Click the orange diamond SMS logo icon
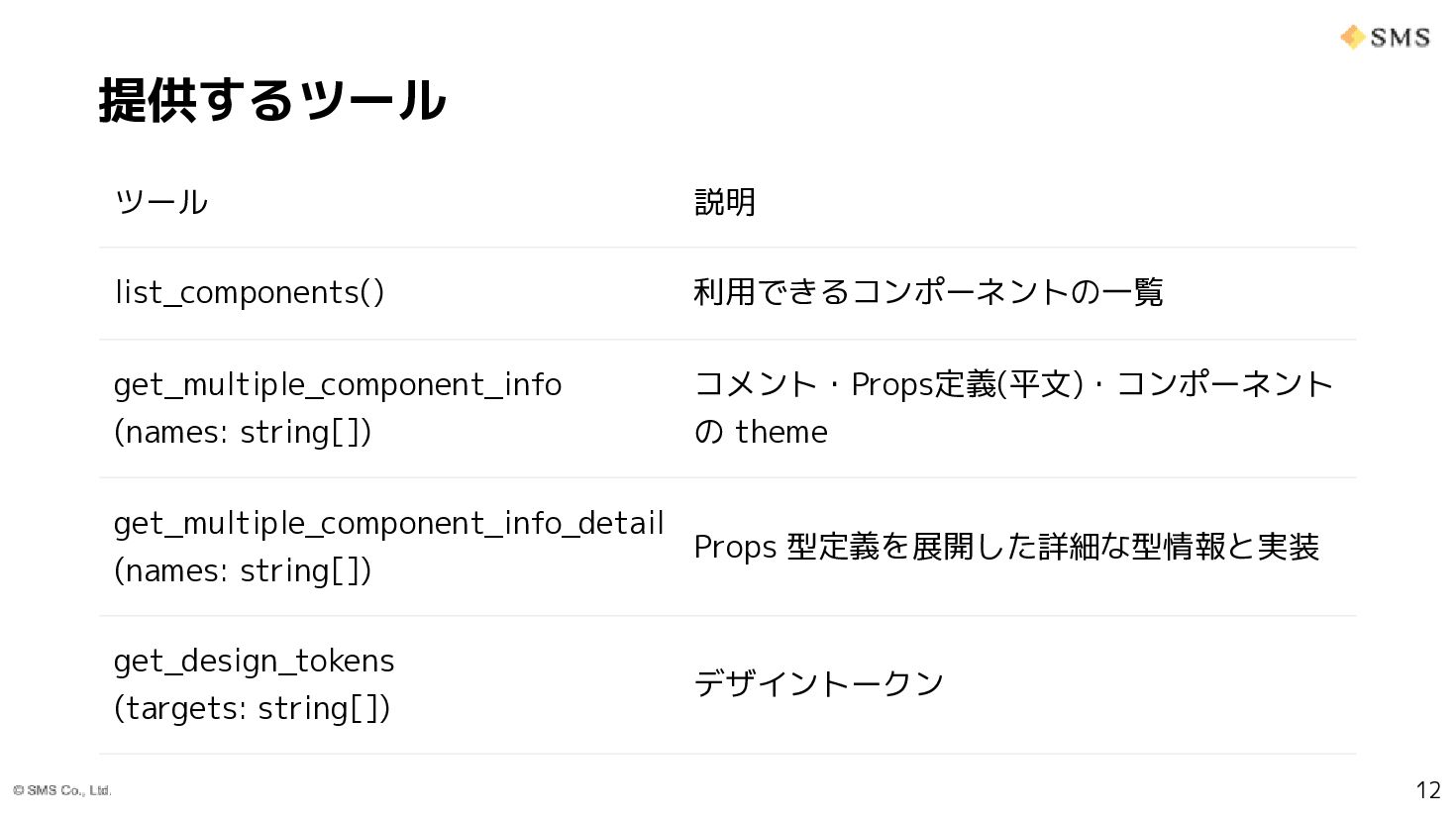Viewport: 1456px width, 820px height. click(1352, 38)
